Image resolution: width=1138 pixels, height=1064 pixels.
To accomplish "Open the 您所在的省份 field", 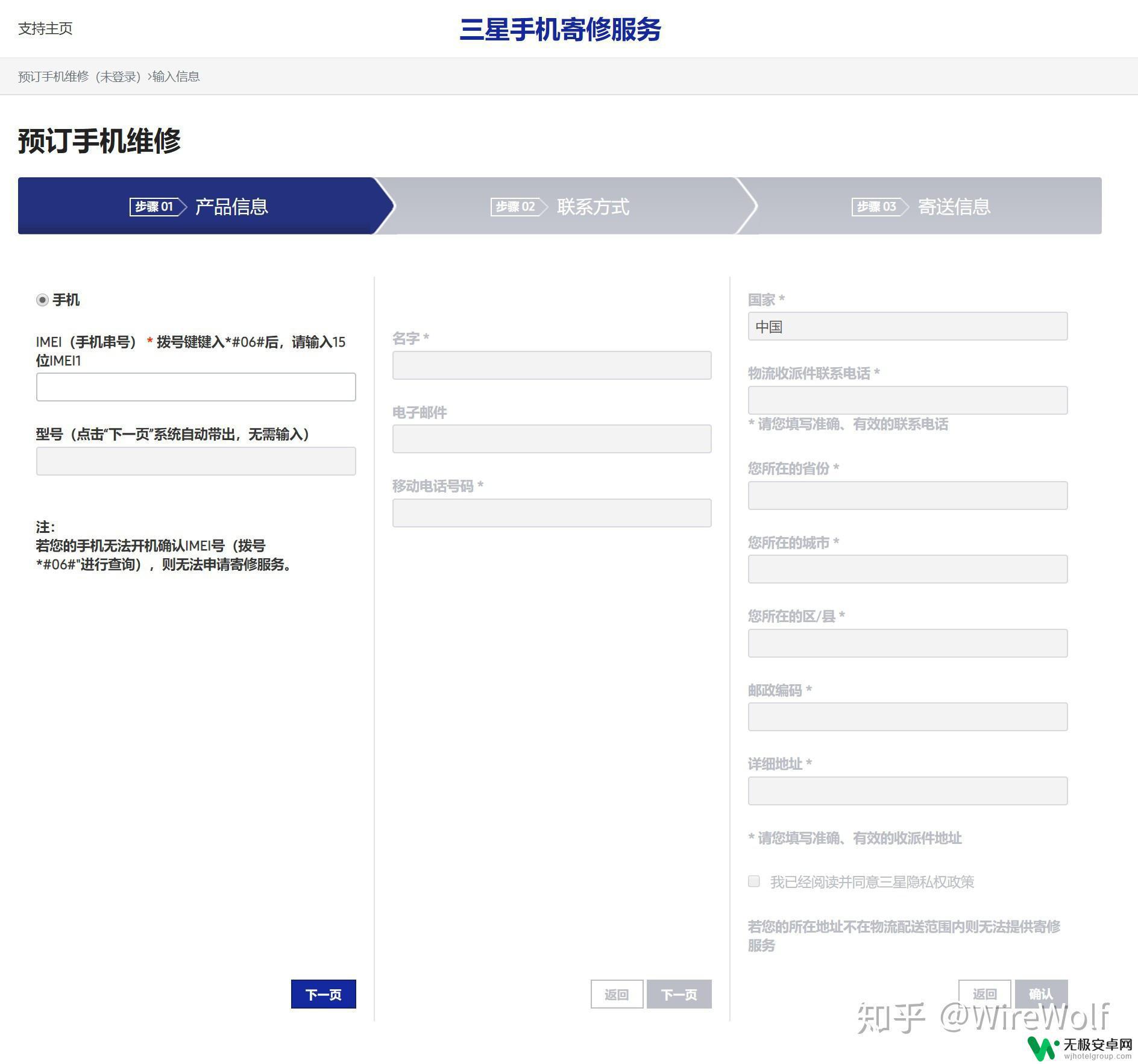I will pos(908,496).
